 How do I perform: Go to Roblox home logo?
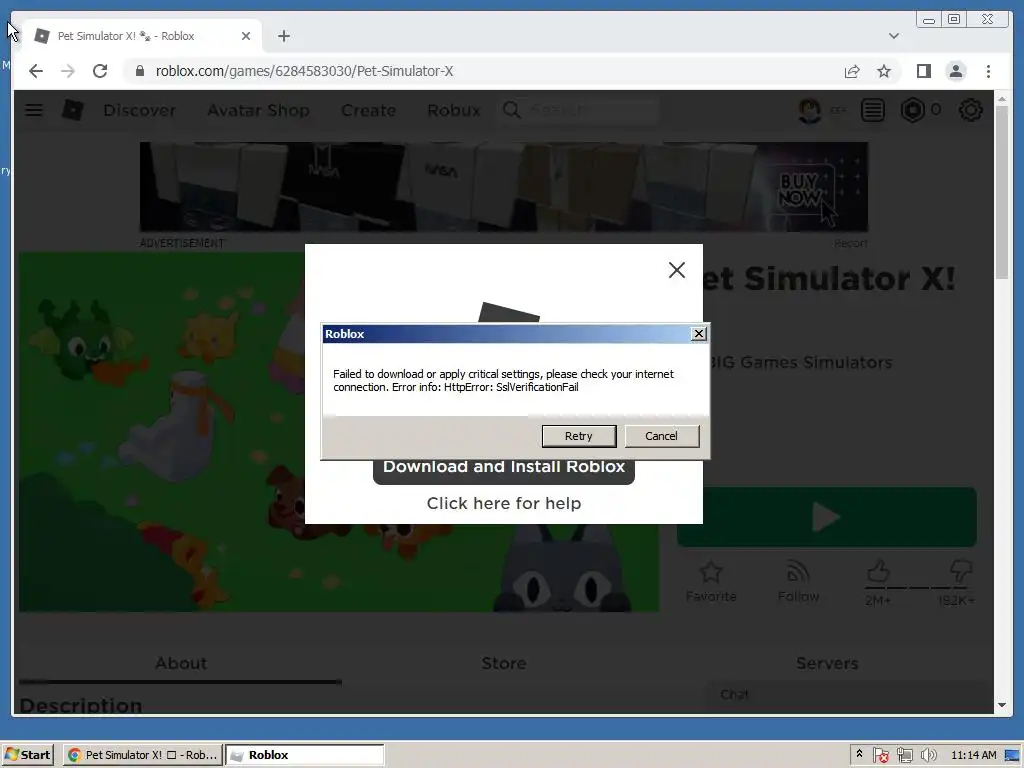click(x=72, y=110)
